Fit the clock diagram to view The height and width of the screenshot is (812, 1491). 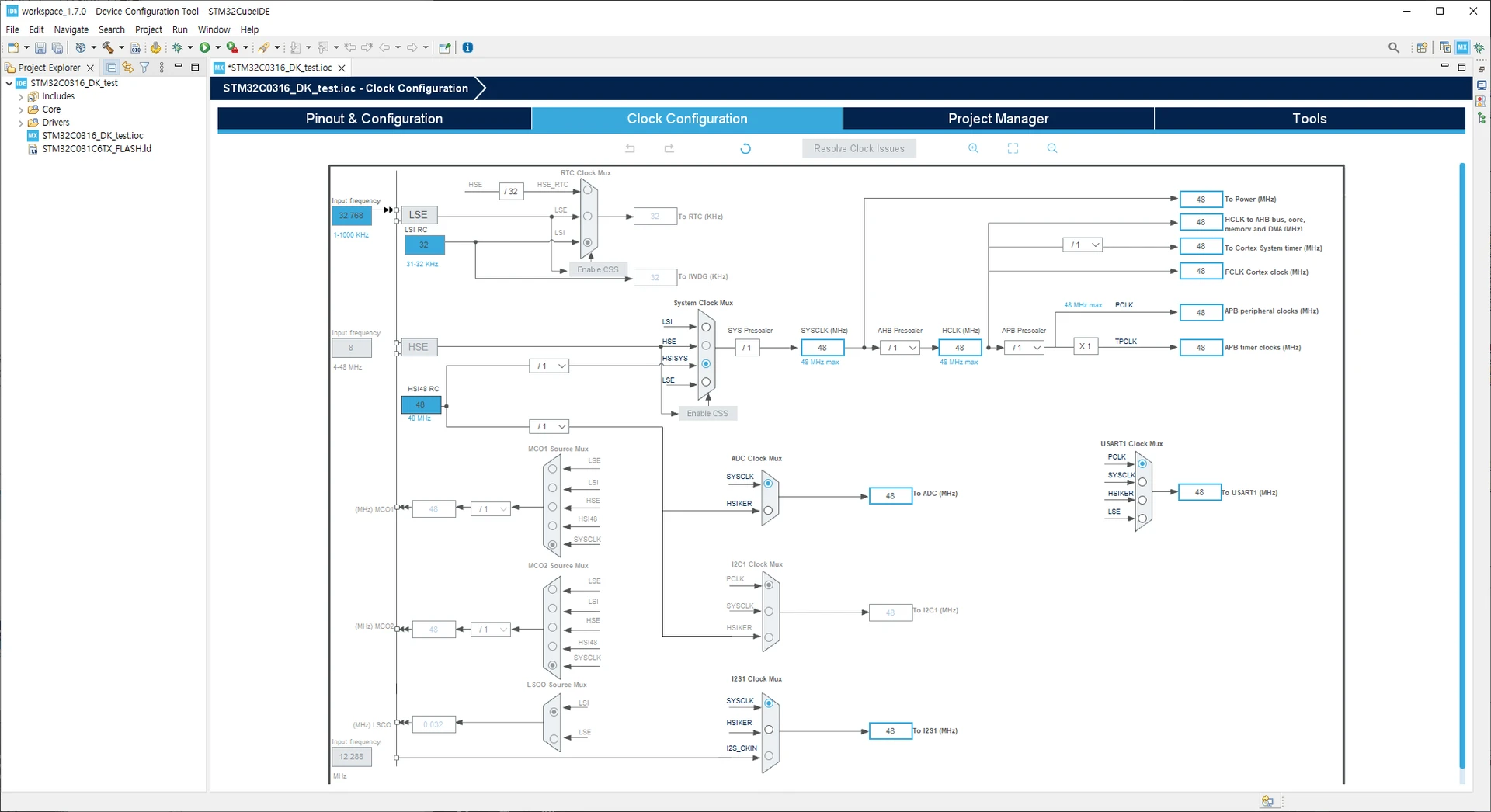click(1013, 148)
